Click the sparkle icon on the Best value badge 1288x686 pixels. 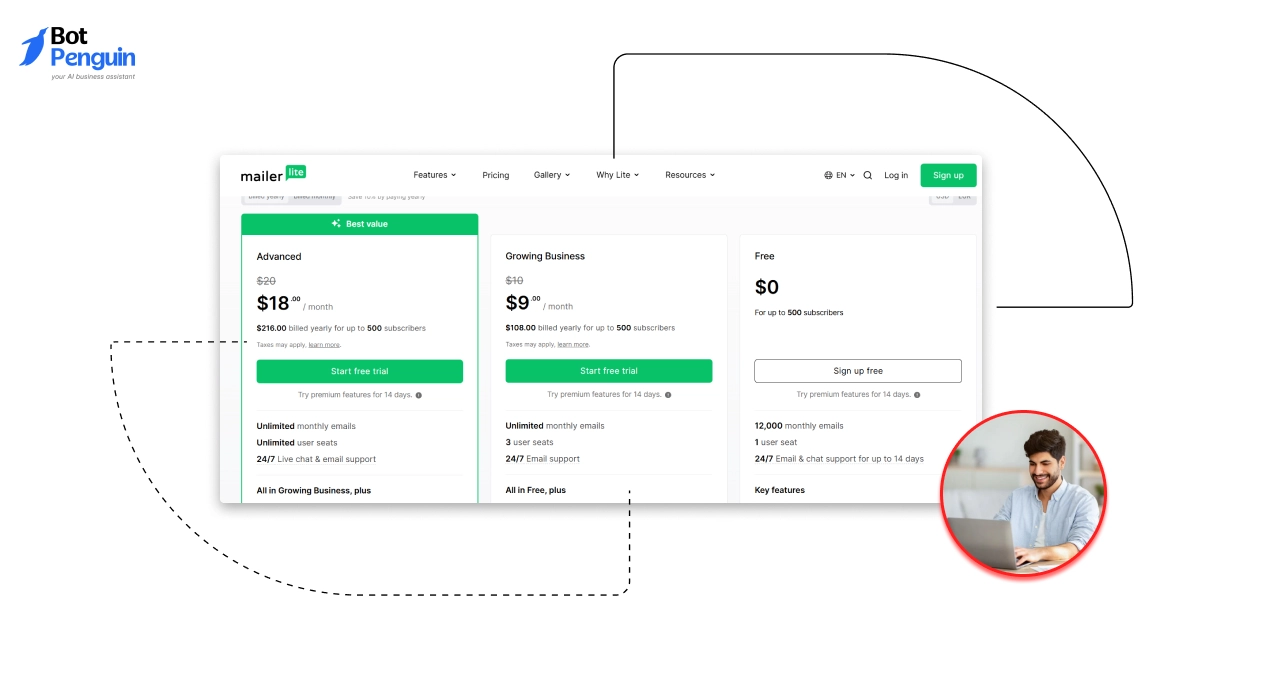[x=335, y=223]
